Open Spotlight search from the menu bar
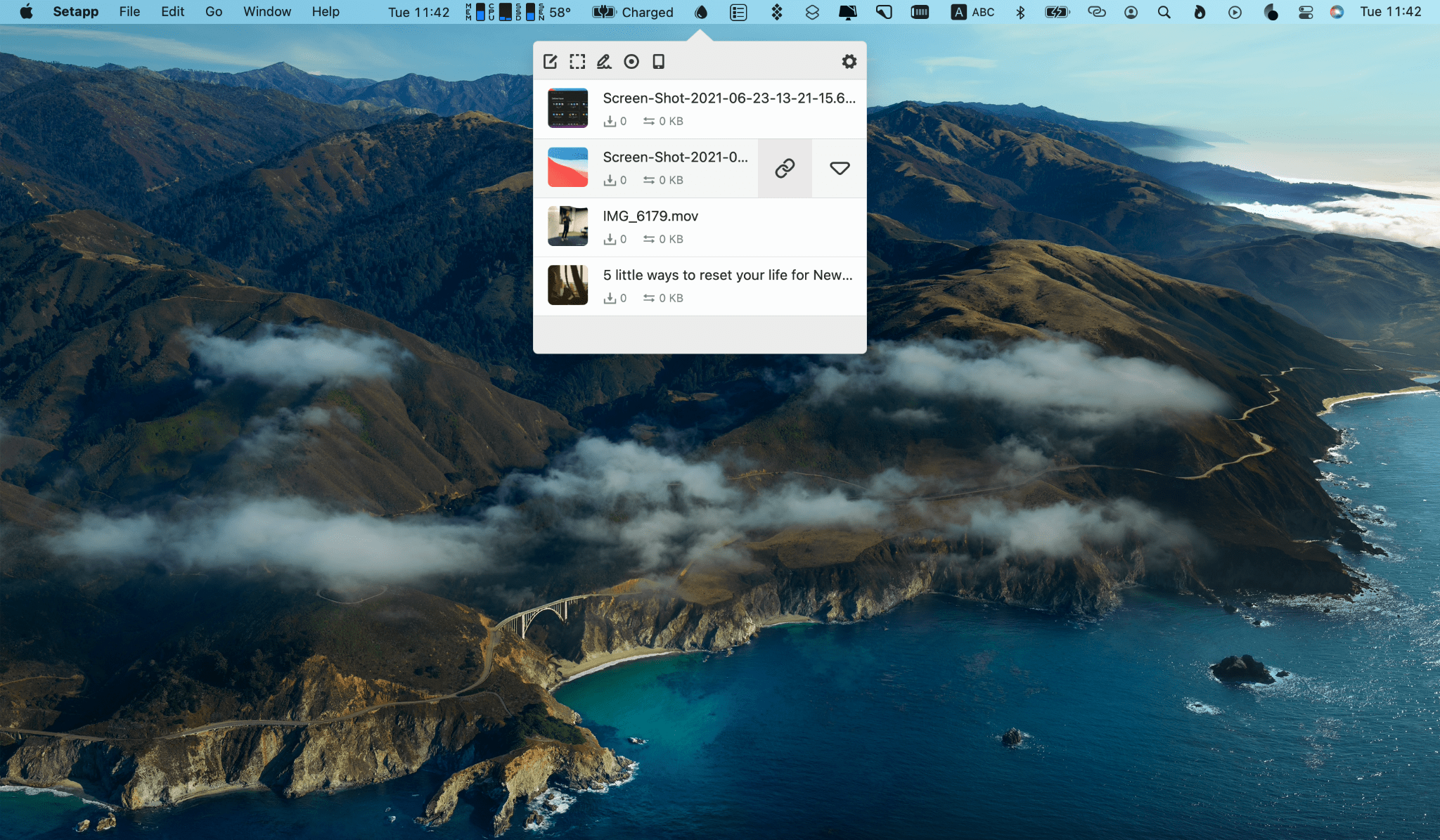The height and width of the screenshot is (840, 1440). tap(1164, 12)
